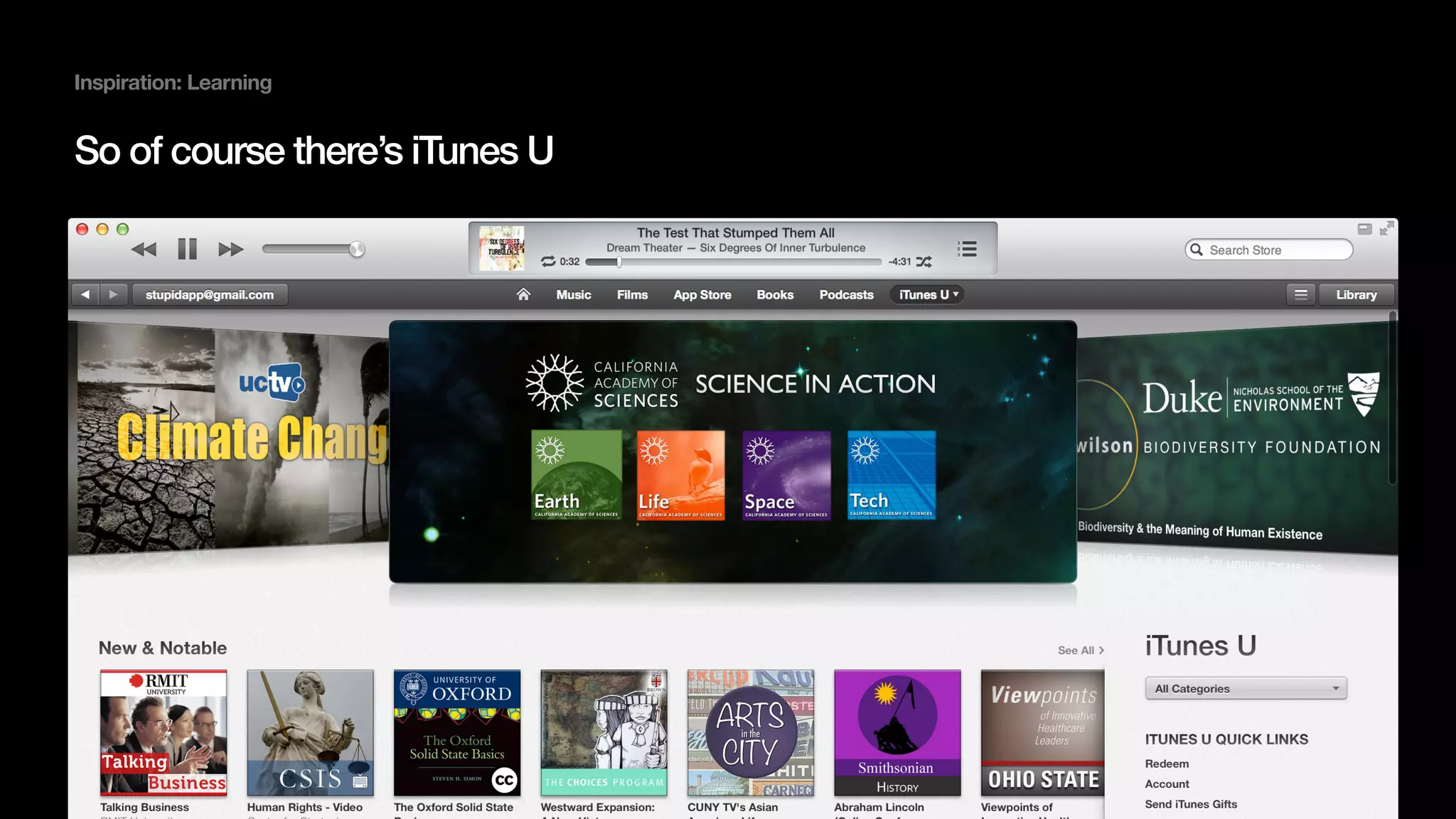Open the store list menu icon
The image size is (1456, 819).
[1300, 294]
